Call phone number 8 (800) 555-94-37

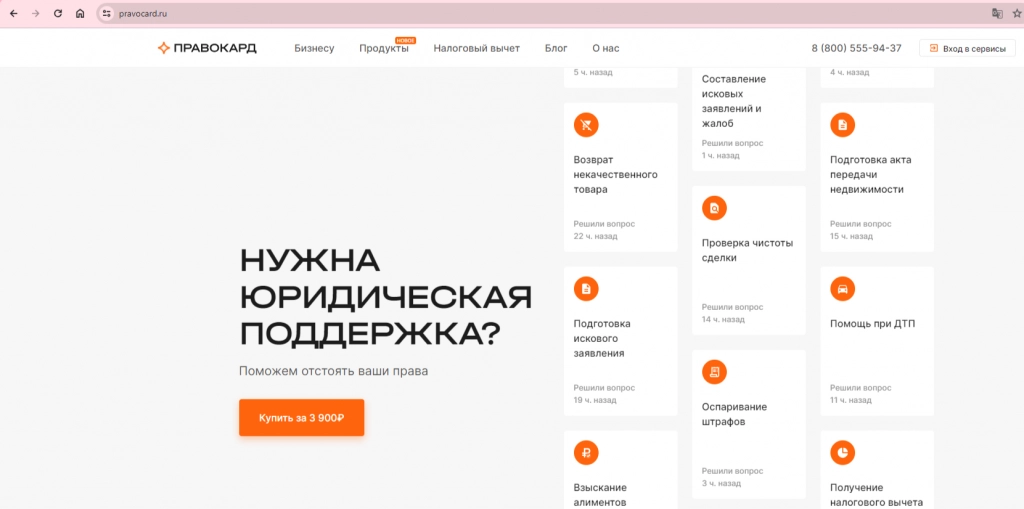(x=857, y=48)
